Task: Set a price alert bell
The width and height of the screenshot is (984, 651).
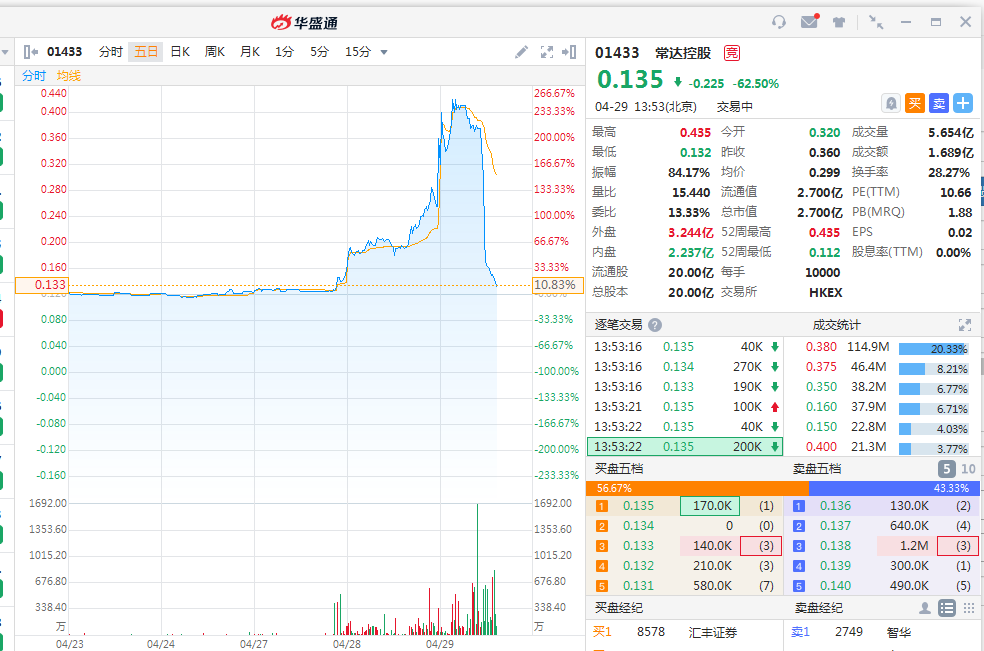Action: tap(890, 103)
